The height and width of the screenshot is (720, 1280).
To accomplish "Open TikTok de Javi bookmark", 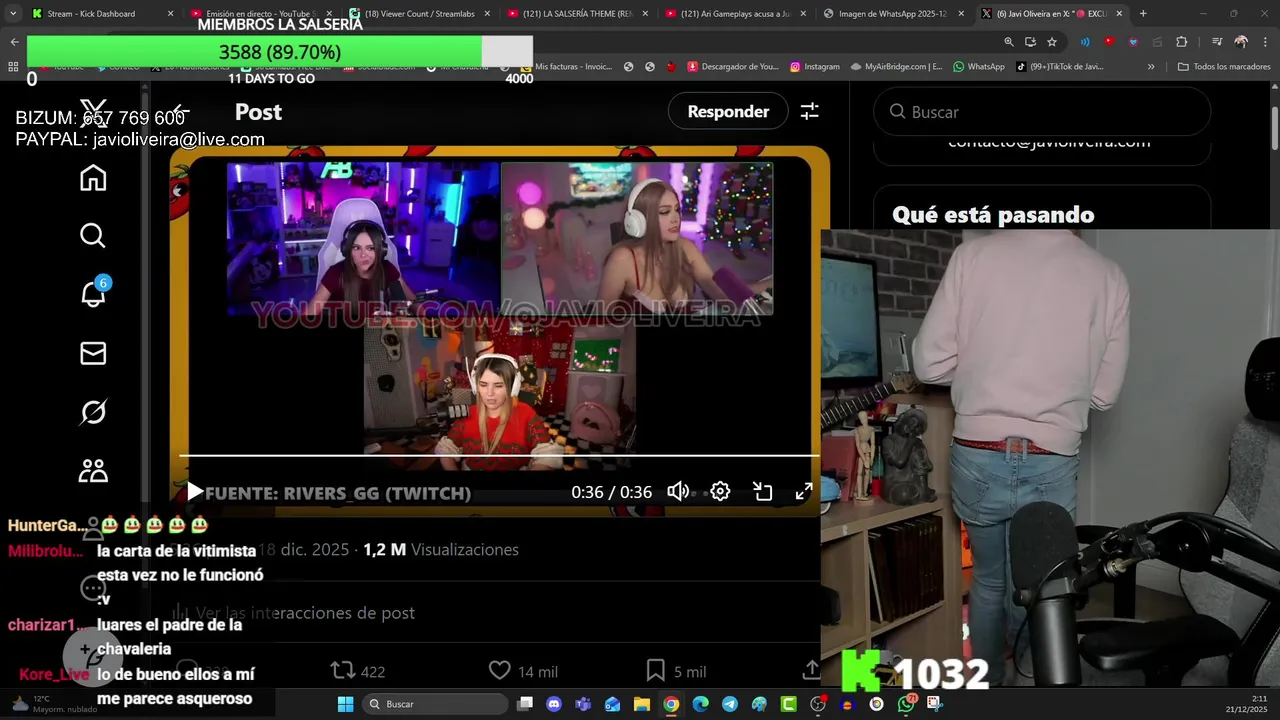I will tap(1059, 67).
